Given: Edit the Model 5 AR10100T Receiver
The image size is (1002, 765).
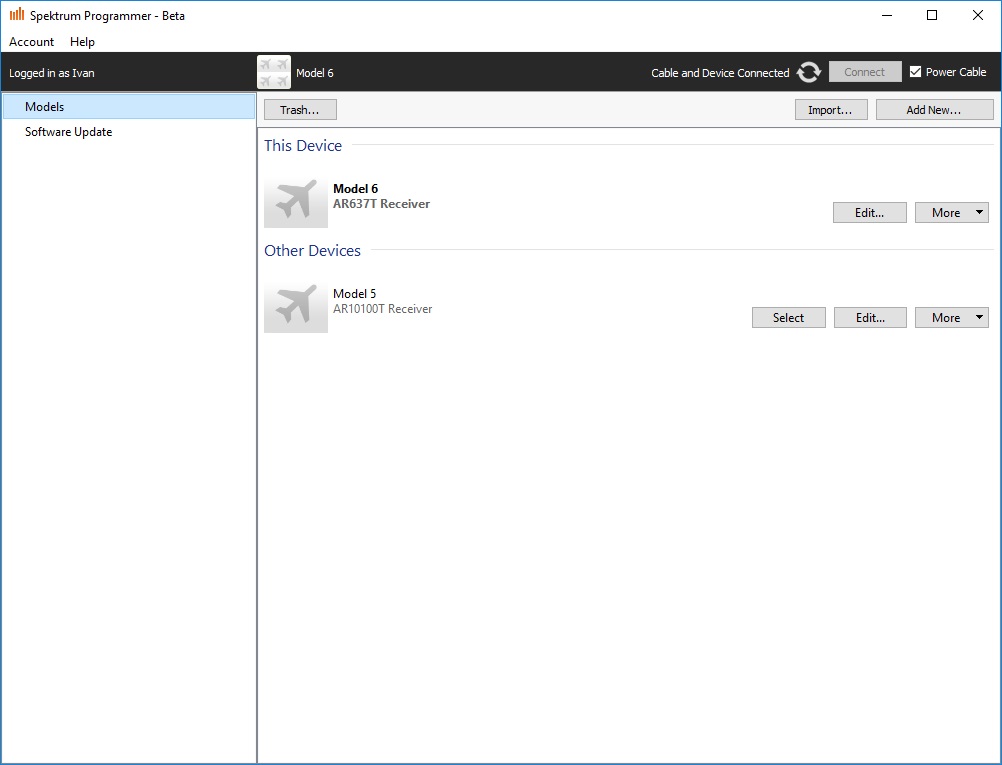Looking at the screenshot, I should (x=870, y=318).
